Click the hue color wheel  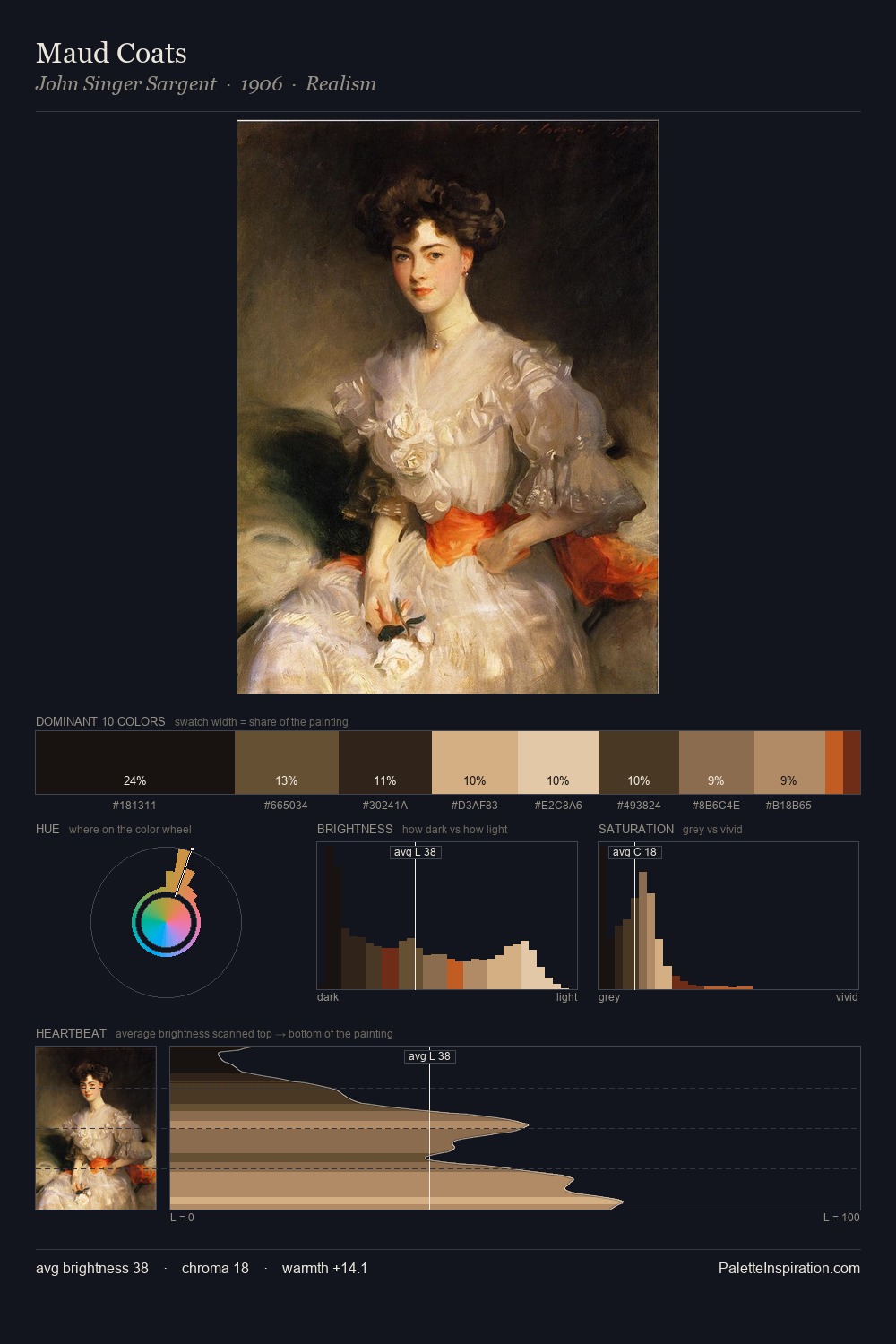pos(166,922)
